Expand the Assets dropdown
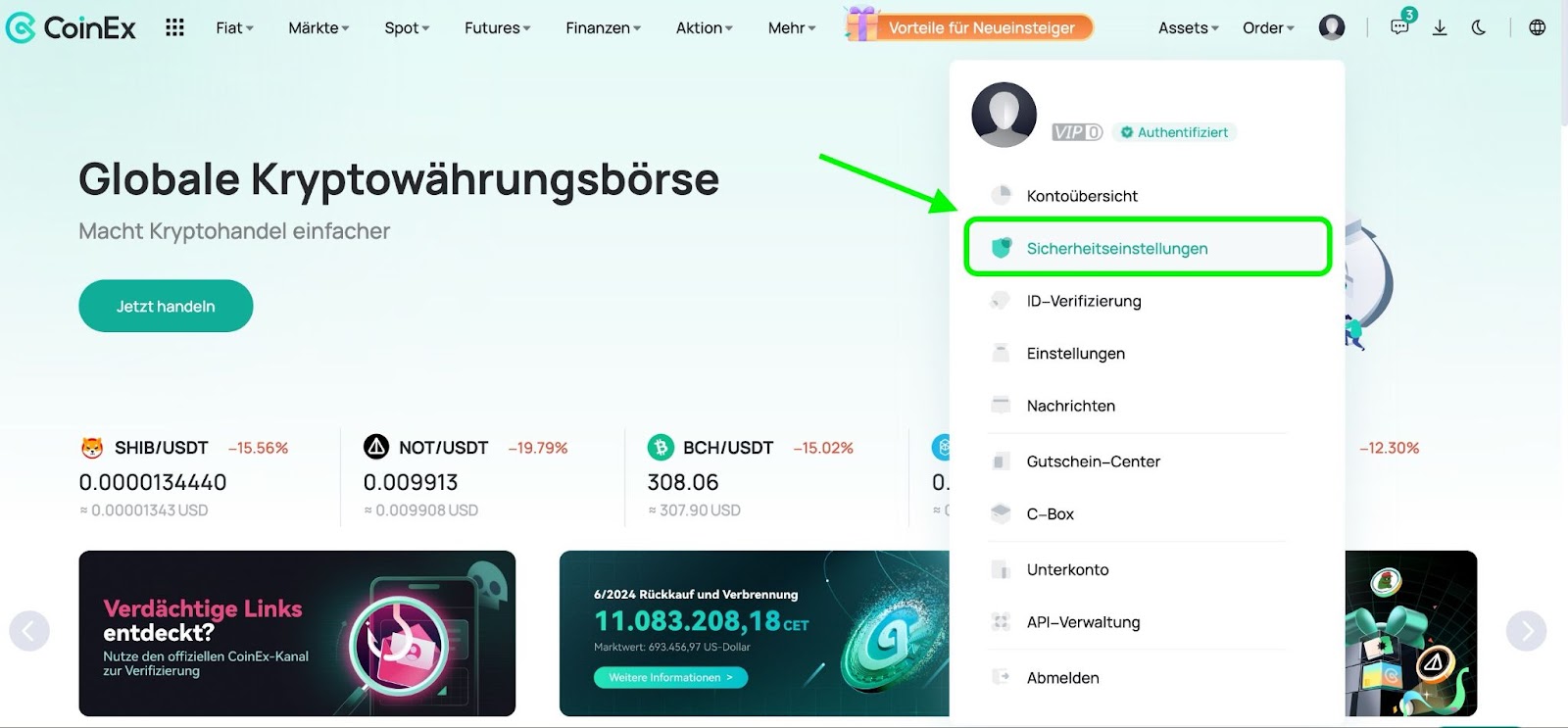Screen dimensions: 1568x728 [1188, 28]
